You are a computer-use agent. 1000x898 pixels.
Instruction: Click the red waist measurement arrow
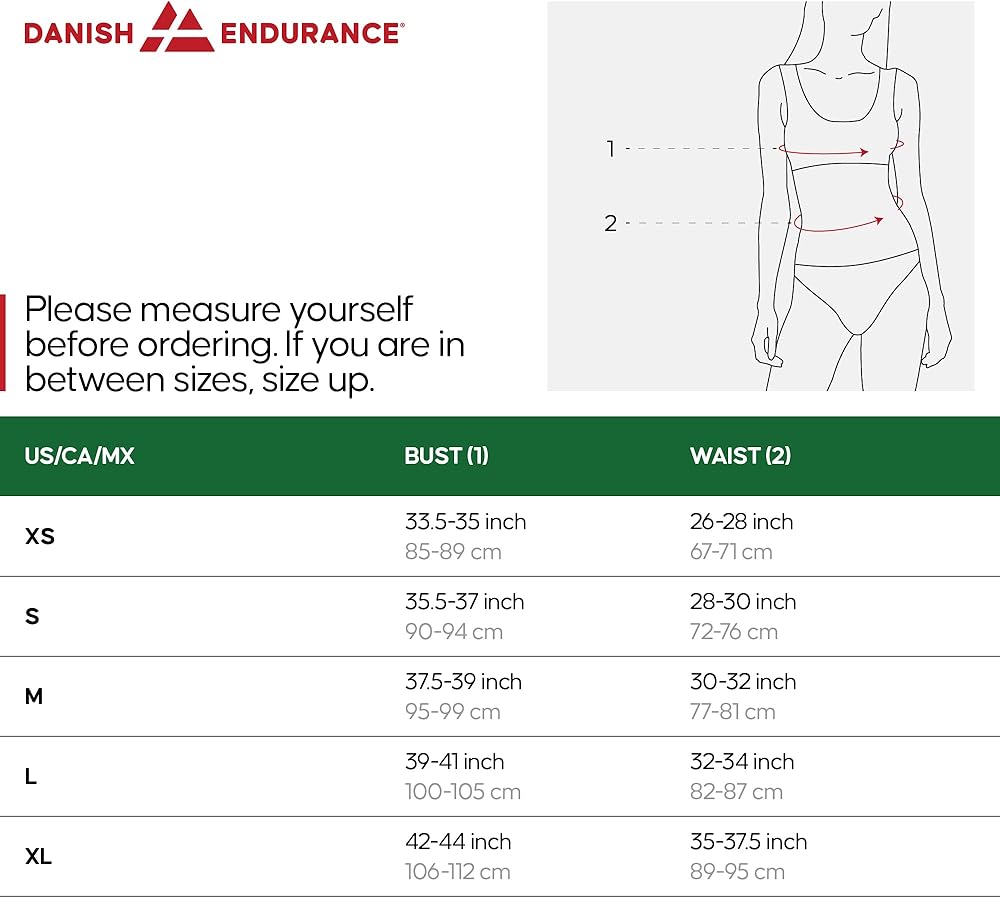point(838,226)
